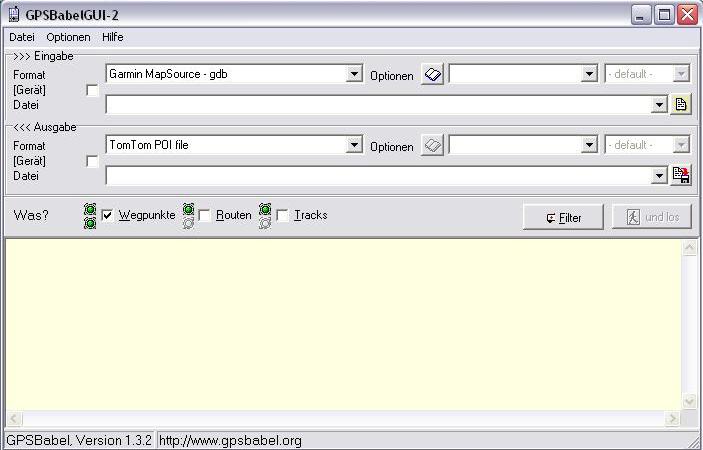703x450 pixels.
Task: Expand the Garmin MapSource input format dropdown
Action: (x=354, y=74)
